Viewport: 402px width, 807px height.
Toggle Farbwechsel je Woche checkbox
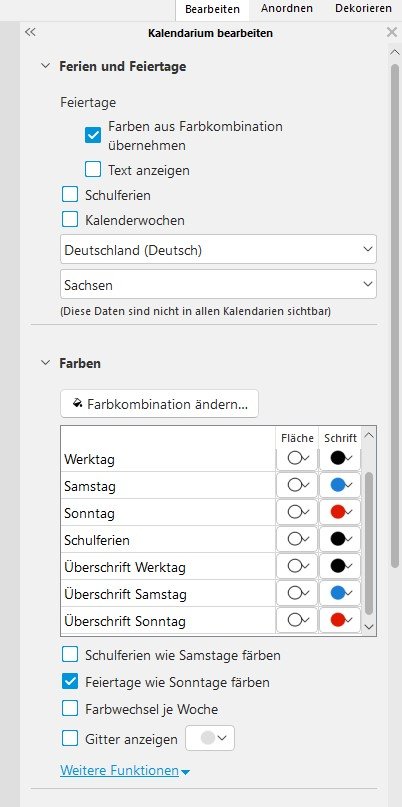[69, 709]
